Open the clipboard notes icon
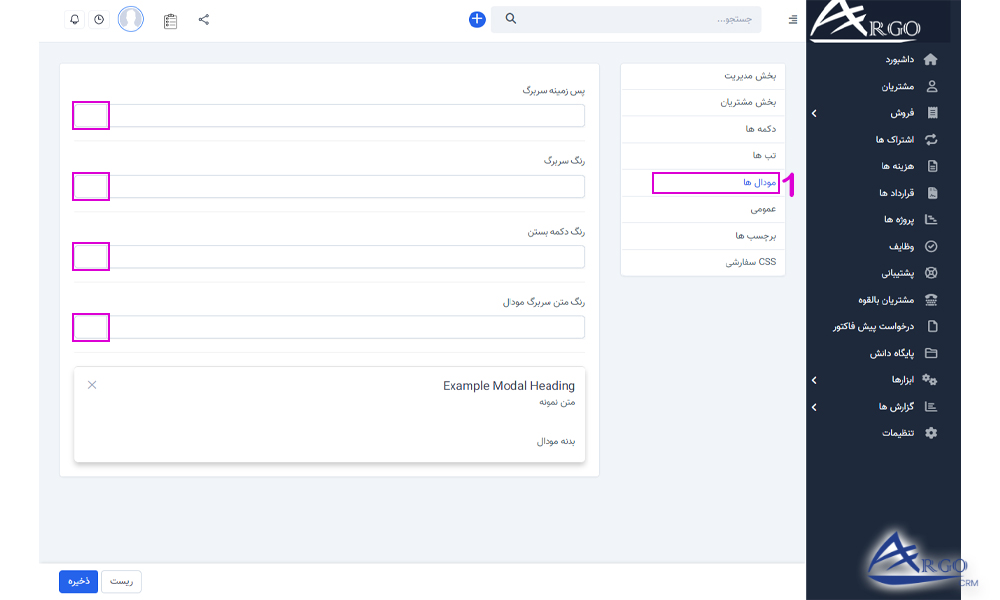 pyautogui.click(x=169, y=19)
